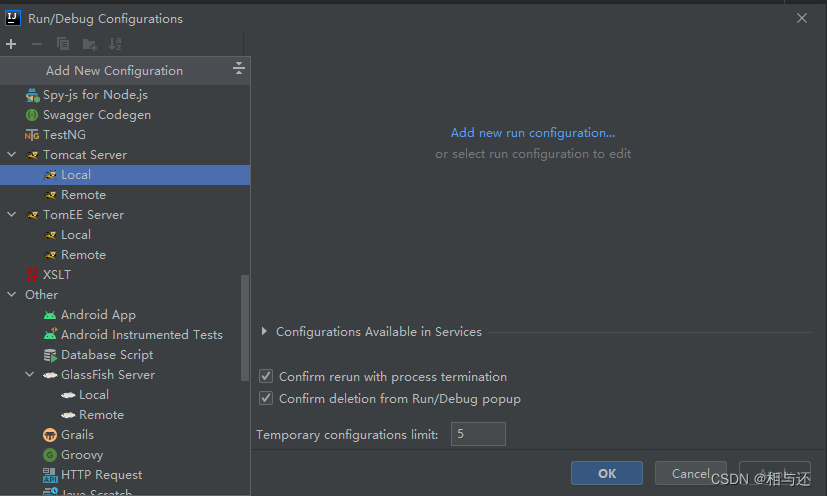
Task: Click the green Groovy icon
Action: click(50, 455)
